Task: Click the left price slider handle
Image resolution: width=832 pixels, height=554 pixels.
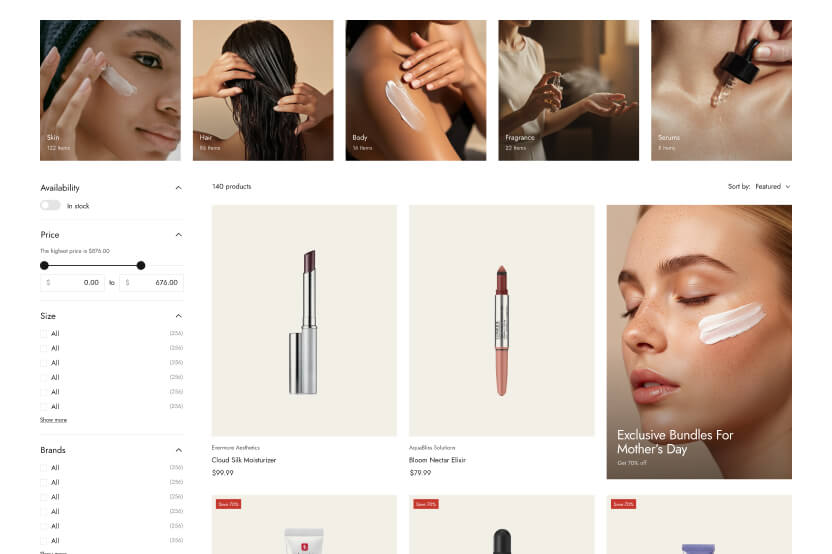Action: [45, 265]
